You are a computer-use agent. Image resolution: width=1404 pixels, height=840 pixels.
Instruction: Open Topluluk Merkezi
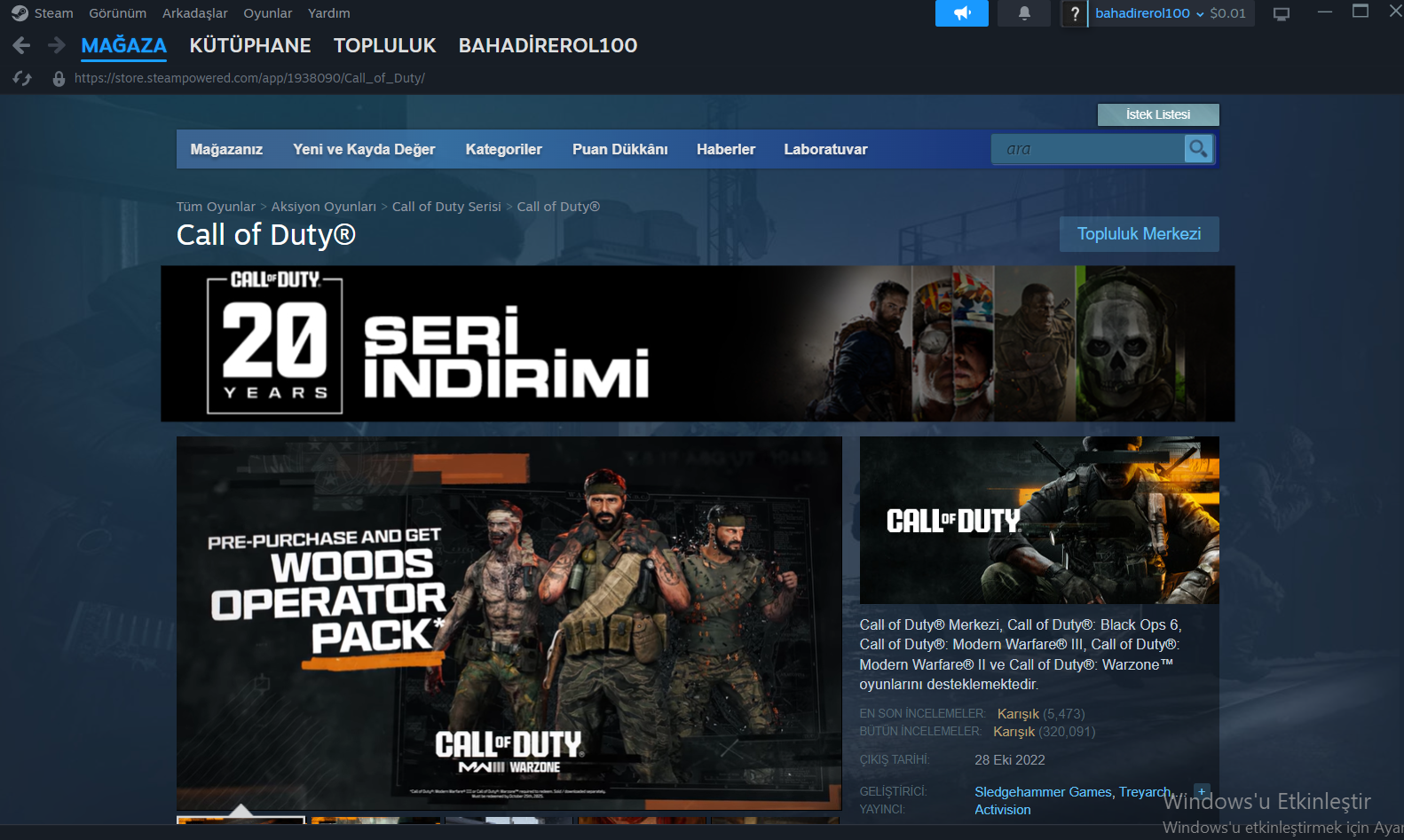(1139, 234)
